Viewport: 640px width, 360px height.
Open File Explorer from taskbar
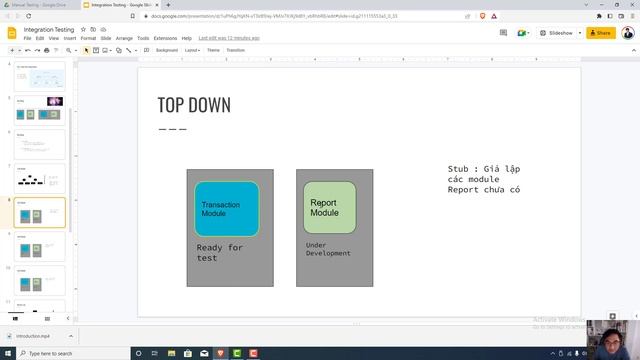coord(171,353)
